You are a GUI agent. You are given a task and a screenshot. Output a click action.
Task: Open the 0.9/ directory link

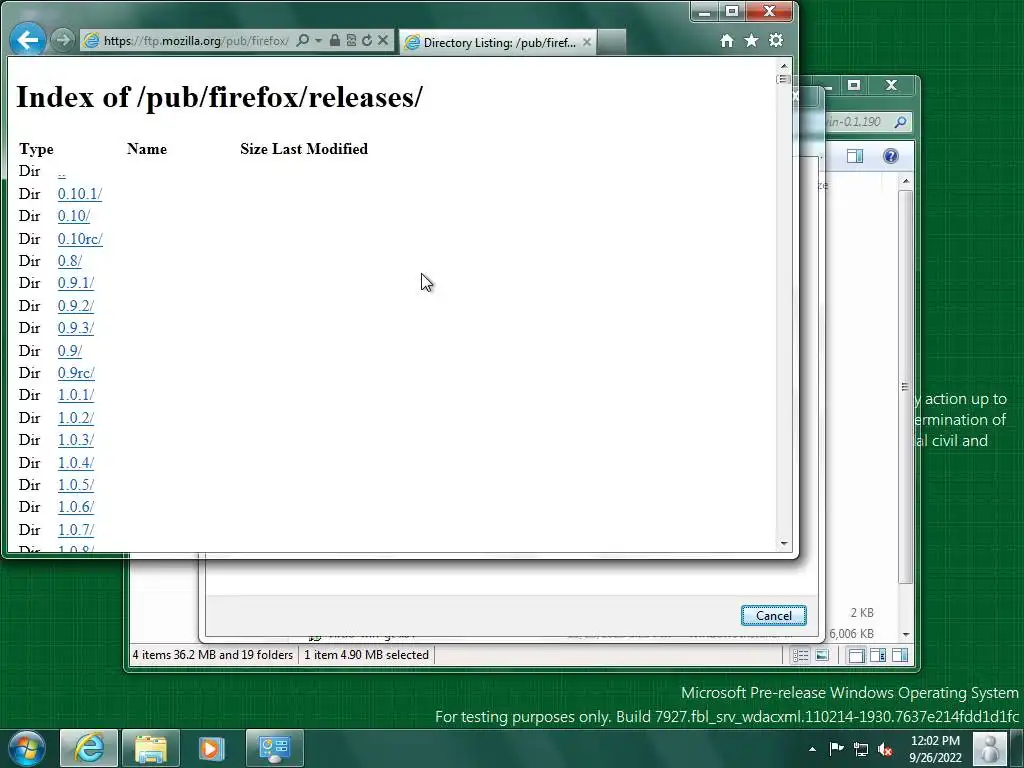[x=69, y=351]
